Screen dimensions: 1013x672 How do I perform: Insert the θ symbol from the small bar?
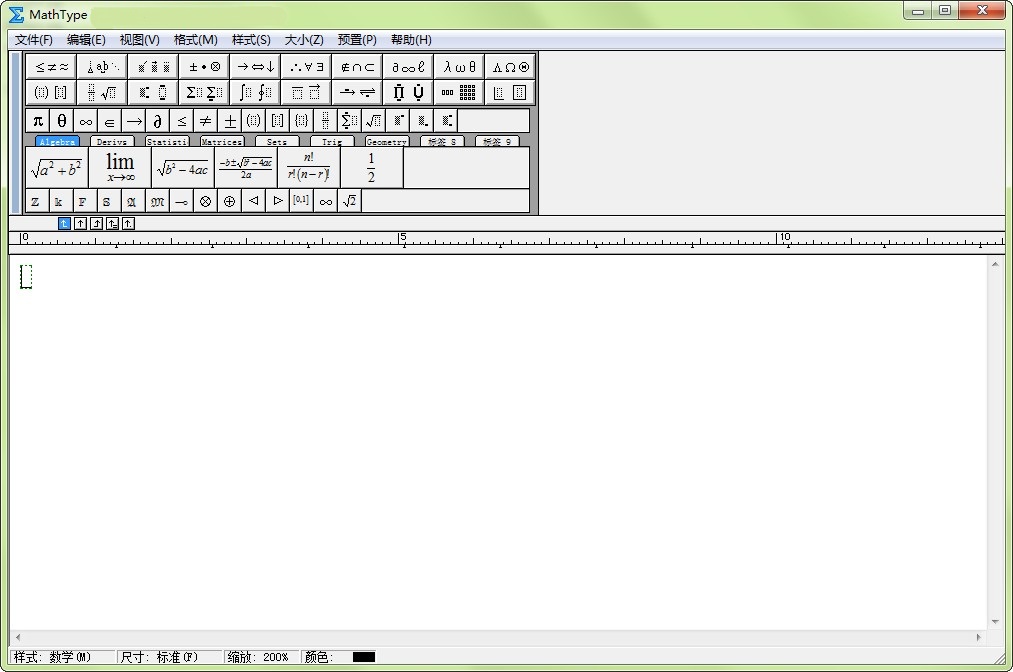[x=62, y=121]
